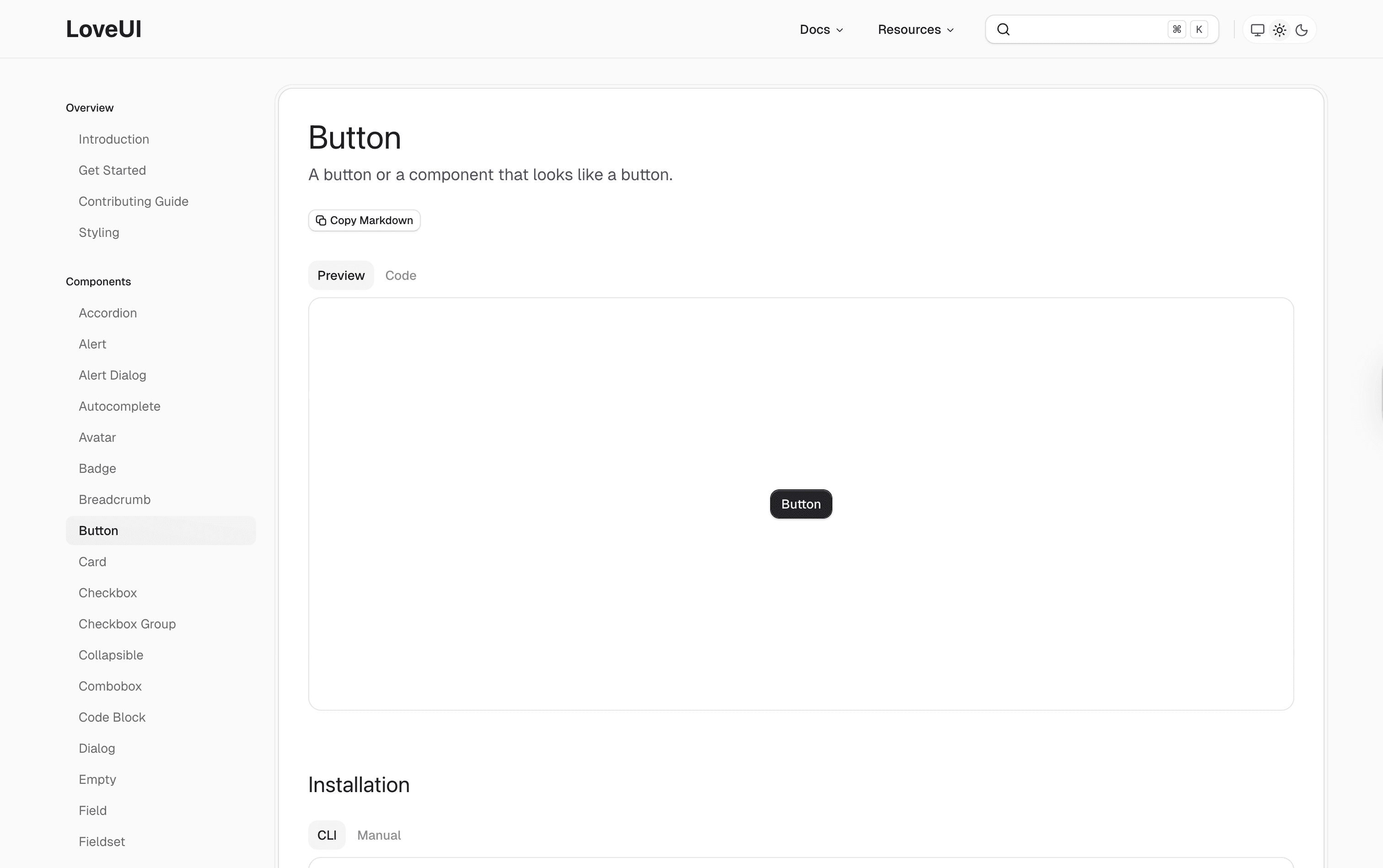1383x868 pixels.
Task: Click the search magnifier icon
Action: tap(1003, 29)
